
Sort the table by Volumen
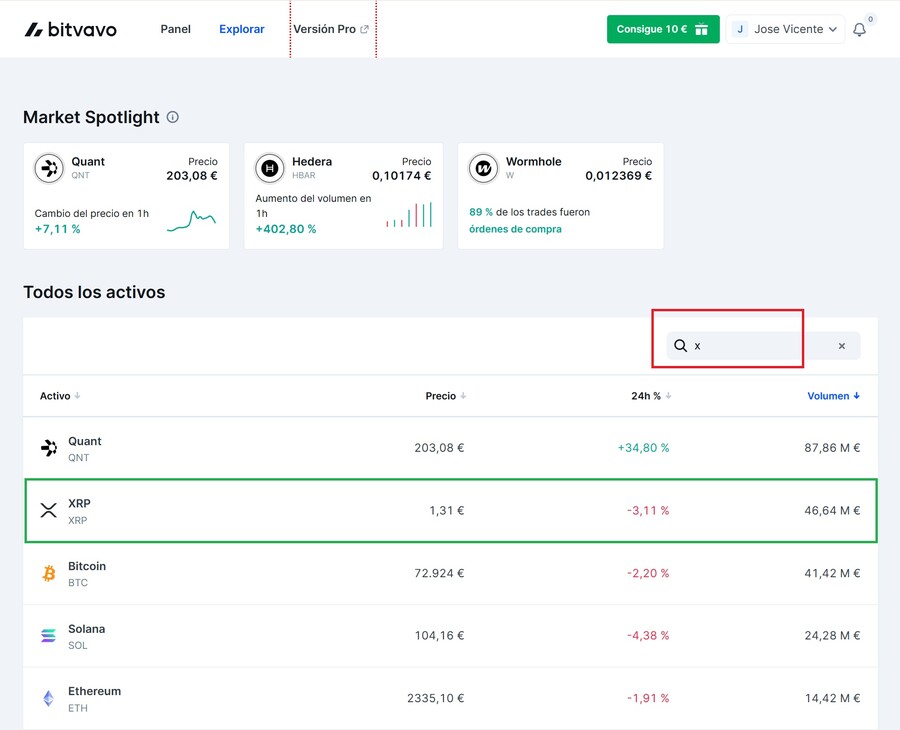(x=833, y=396)
